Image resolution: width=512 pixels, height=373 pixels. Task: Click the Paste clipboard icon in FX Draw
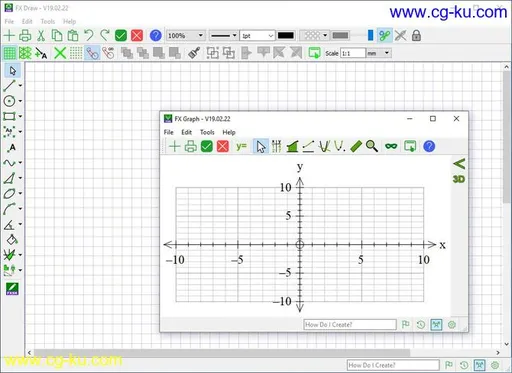(73, 35)
